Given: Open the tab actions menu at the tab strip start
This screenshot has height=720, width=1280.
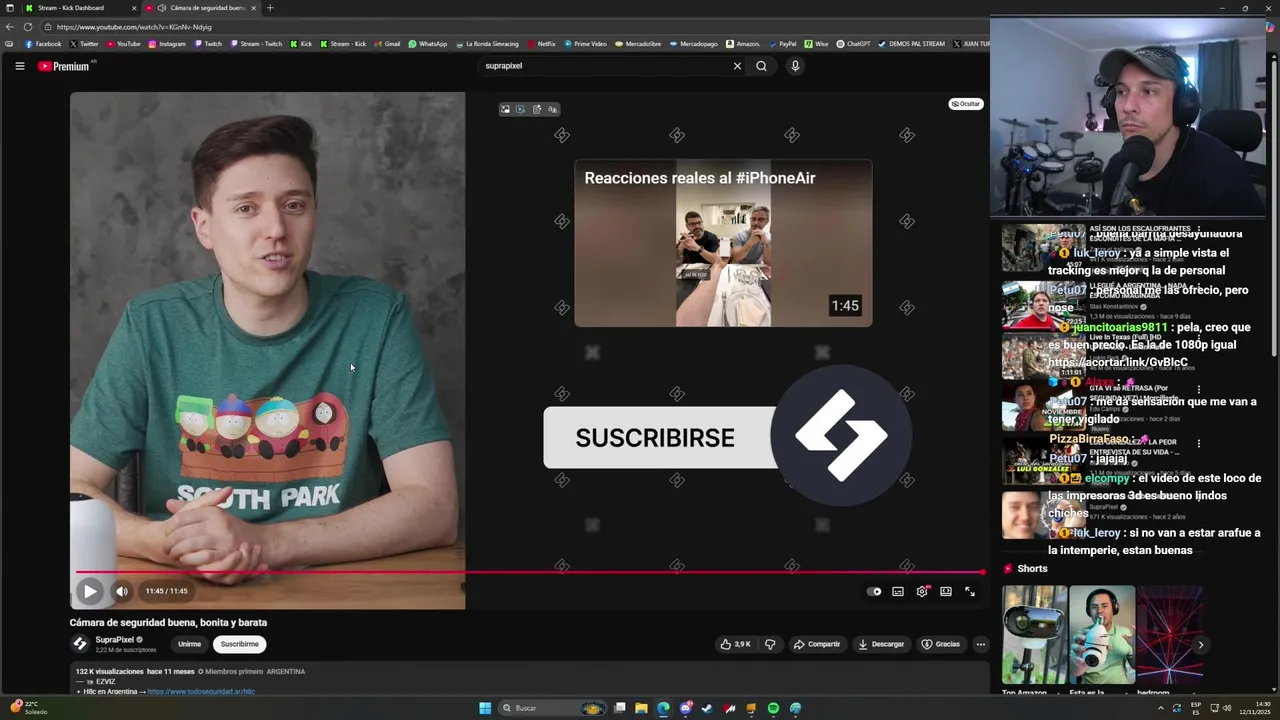Looking at the screenshot, I should tap(9, 8).
